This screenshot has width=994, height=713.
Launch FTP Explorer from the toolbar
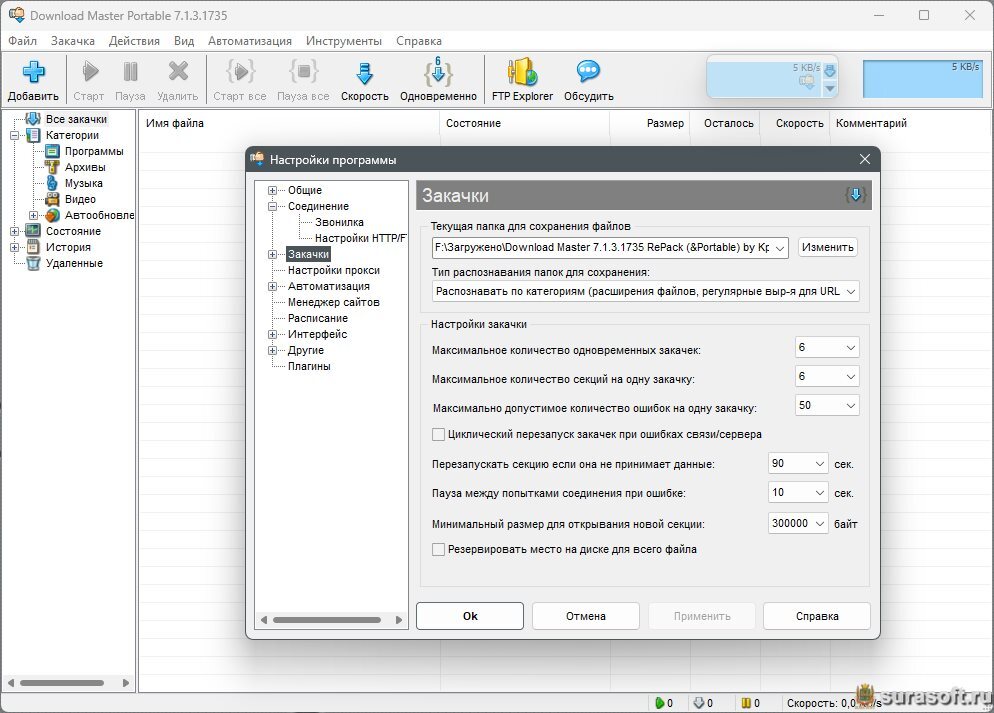[x=522, y=73]
